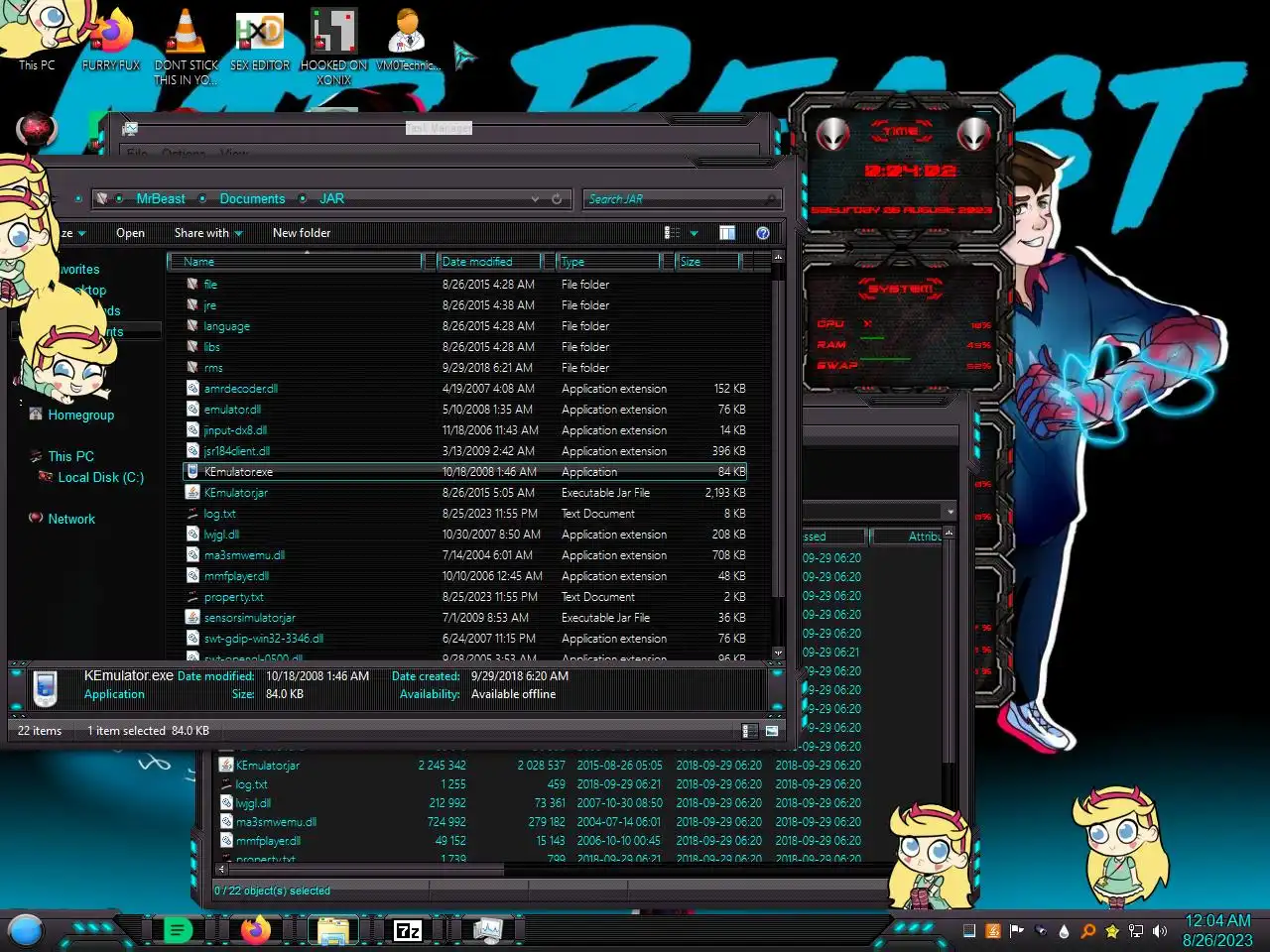Select Local Disk (C:) in navigation pane
This screenshot has height=952, width=1270.
100,477
